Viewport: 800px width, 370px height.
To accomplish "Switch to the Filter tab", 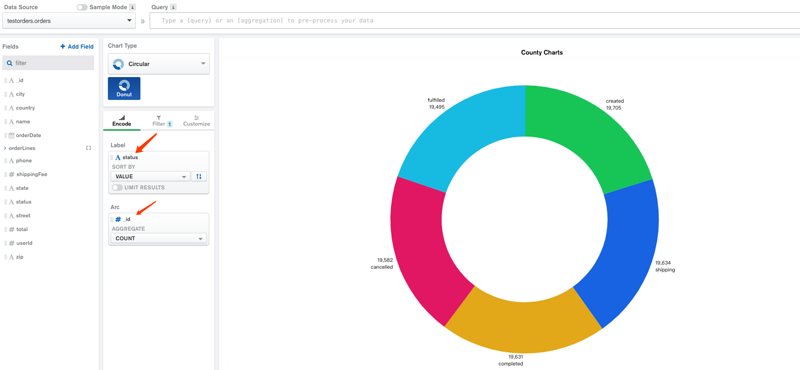I will pos(162,121).
